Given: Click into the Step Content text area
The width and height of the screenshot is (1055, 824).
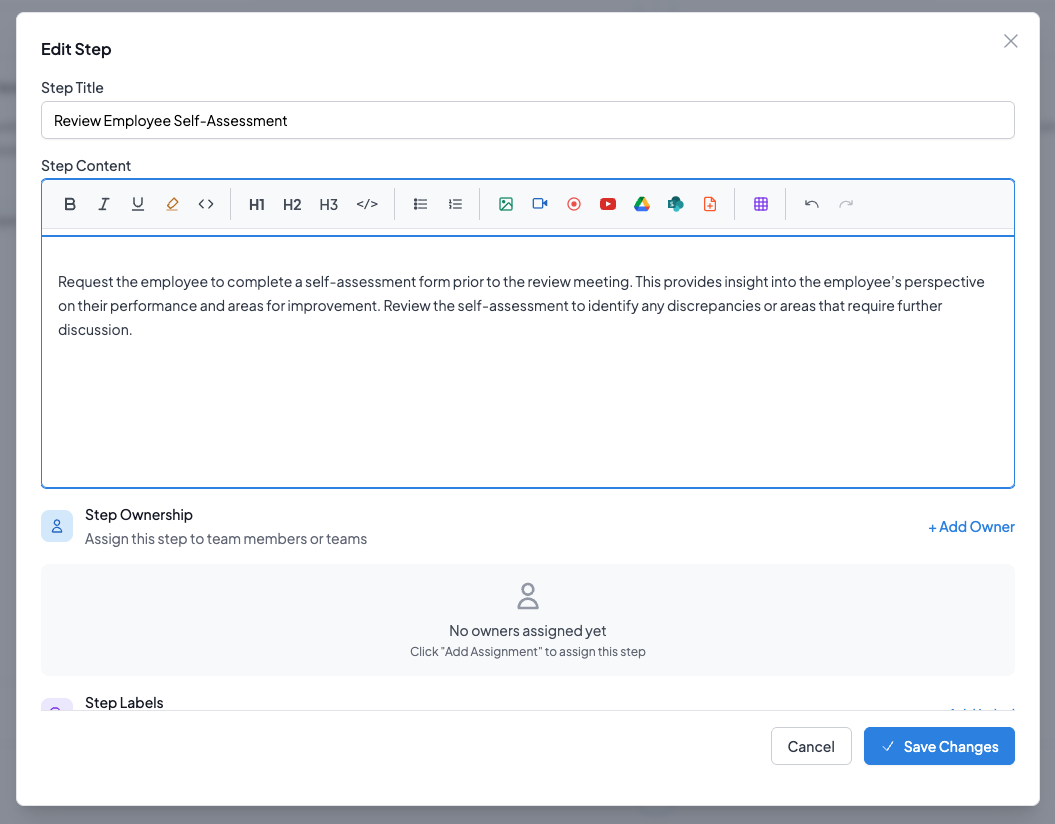Looking at the screenshot, I should pos(528,362).
